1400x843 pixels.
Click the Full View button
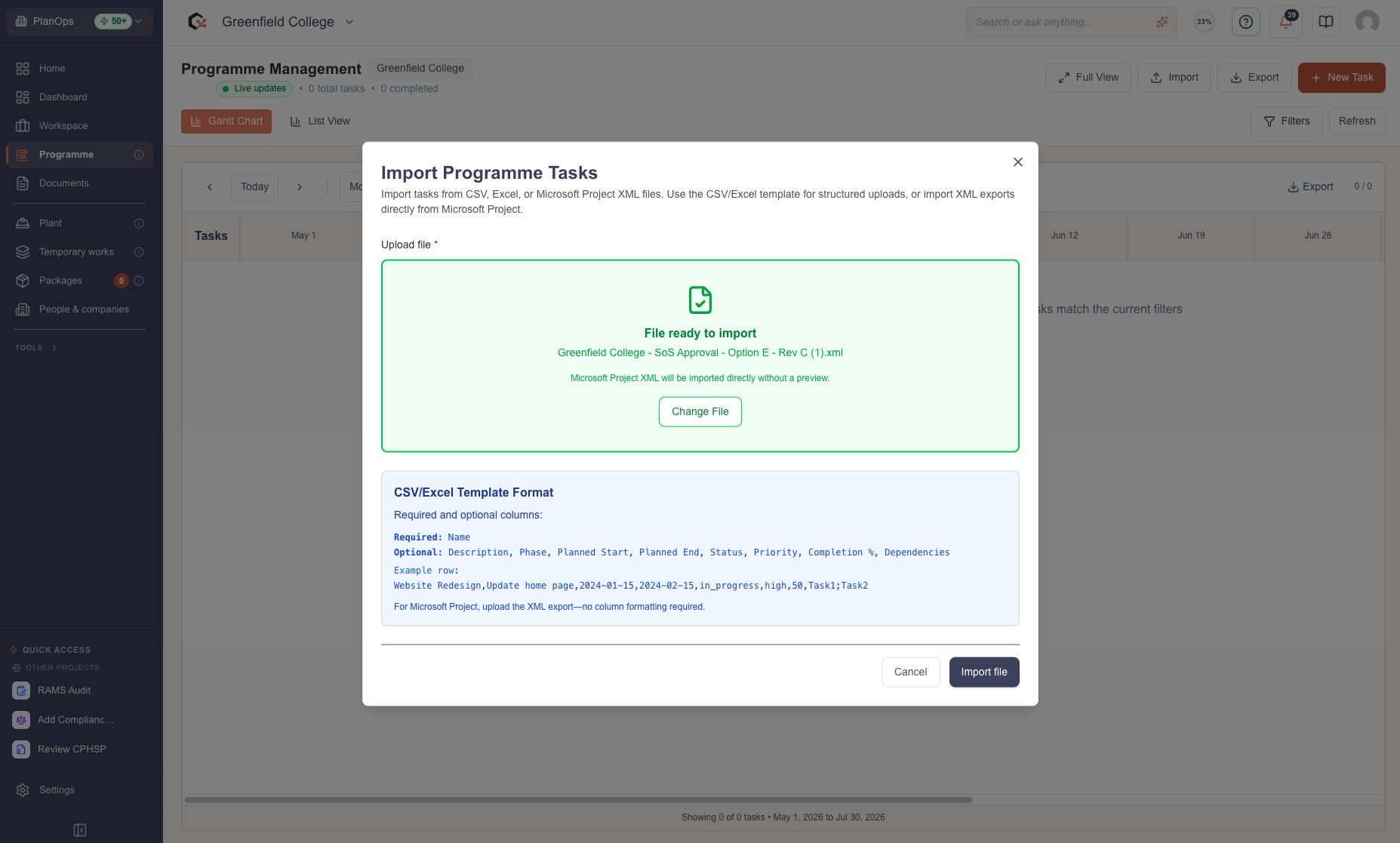tap(1088, 78)
